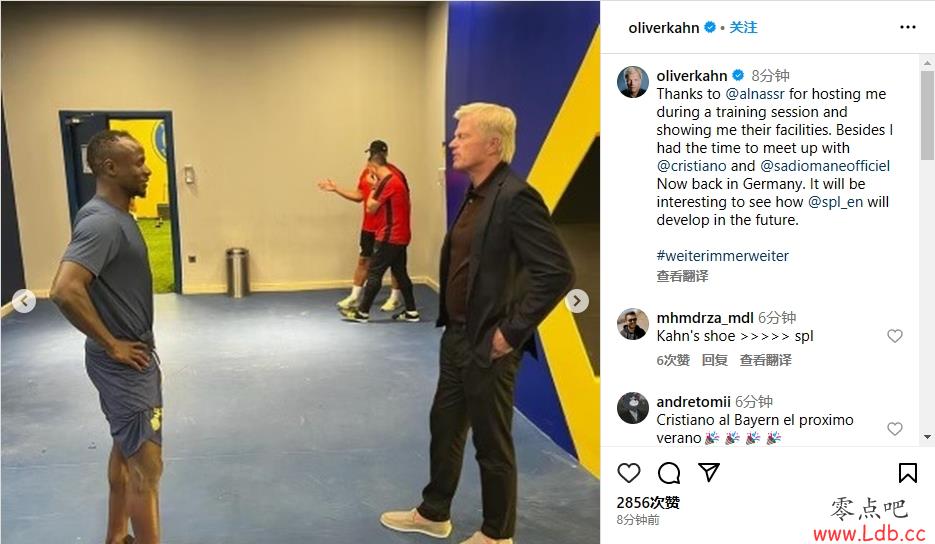Share the post via paper plane icon
The width and height of the screenshot is (935, 544).
(x=709, y=472)
